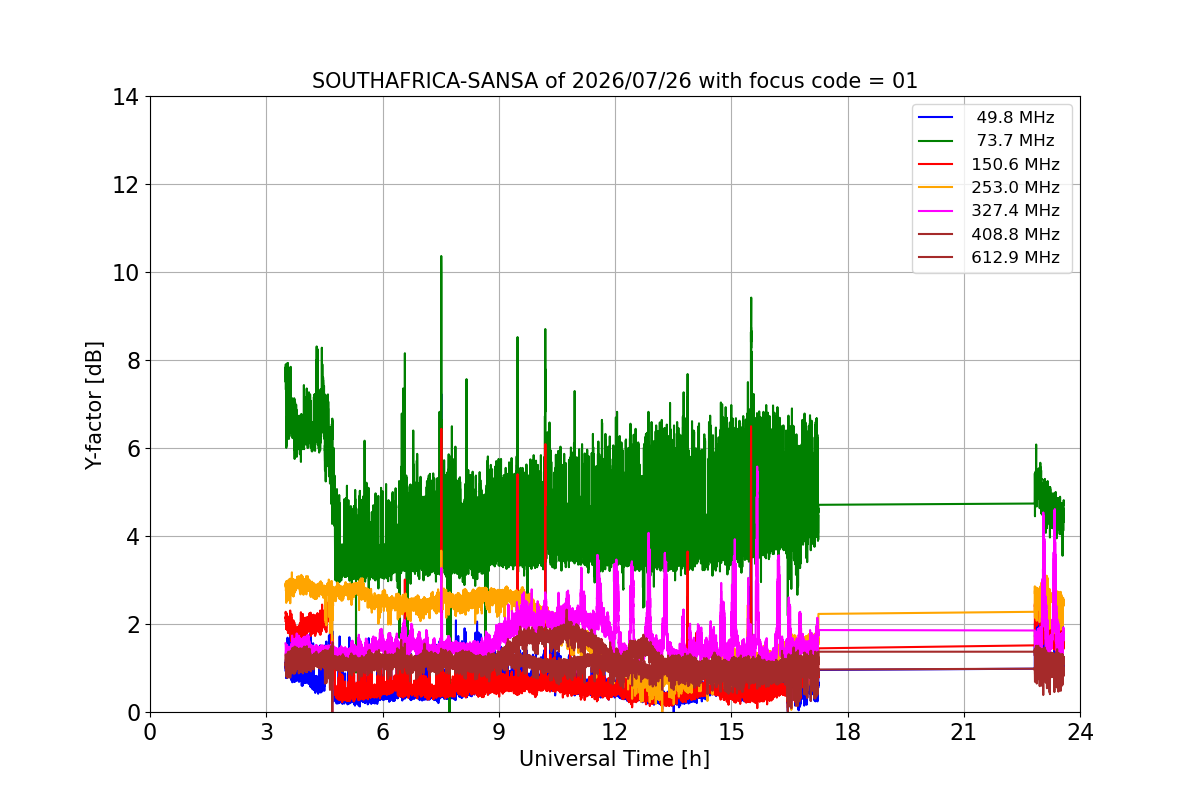Click the green spike peak near 15.5 h
1200x800 pixels.
(x=751, y=300)
